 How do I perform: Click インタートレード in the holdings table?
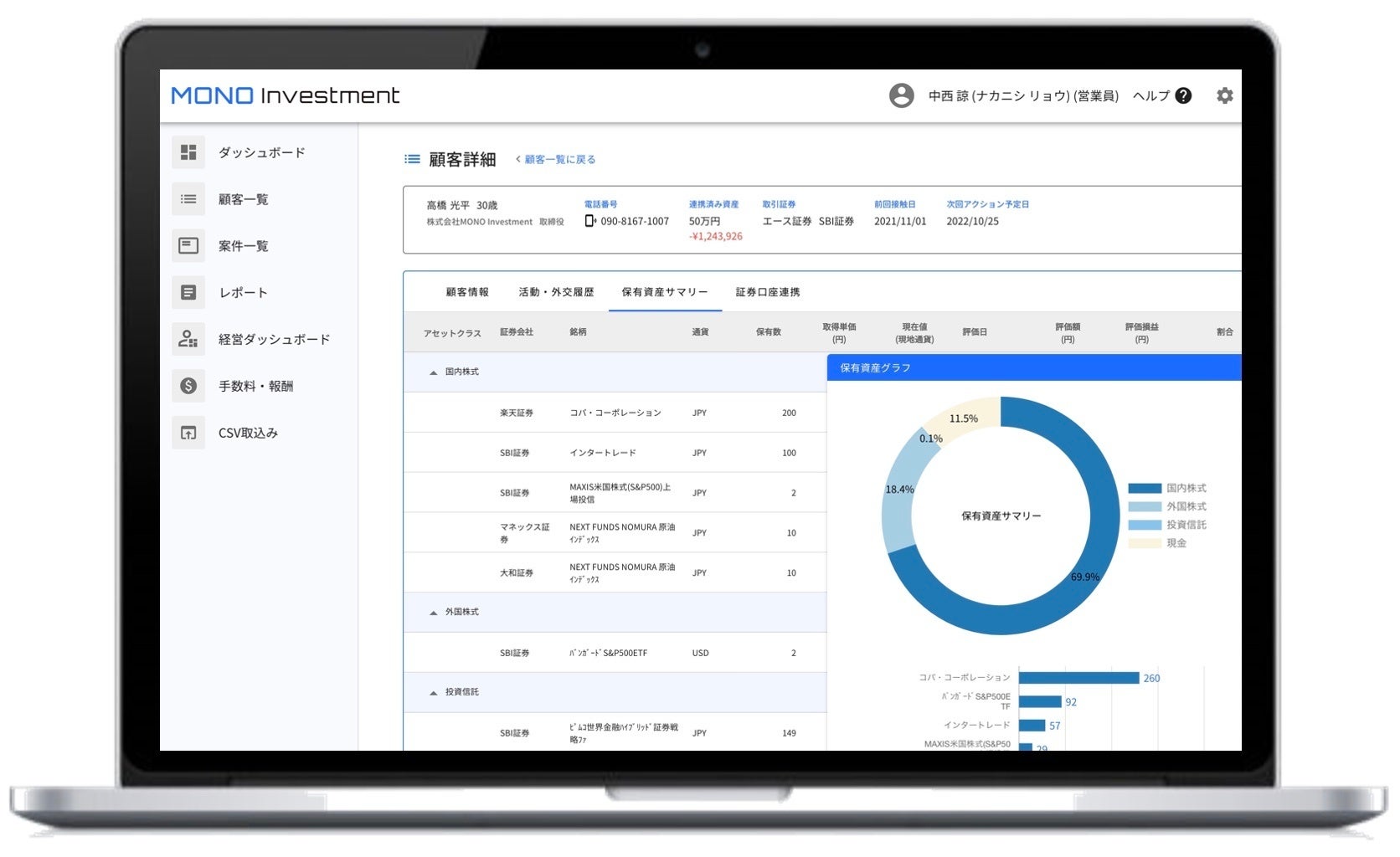click(x=603, y=453)
